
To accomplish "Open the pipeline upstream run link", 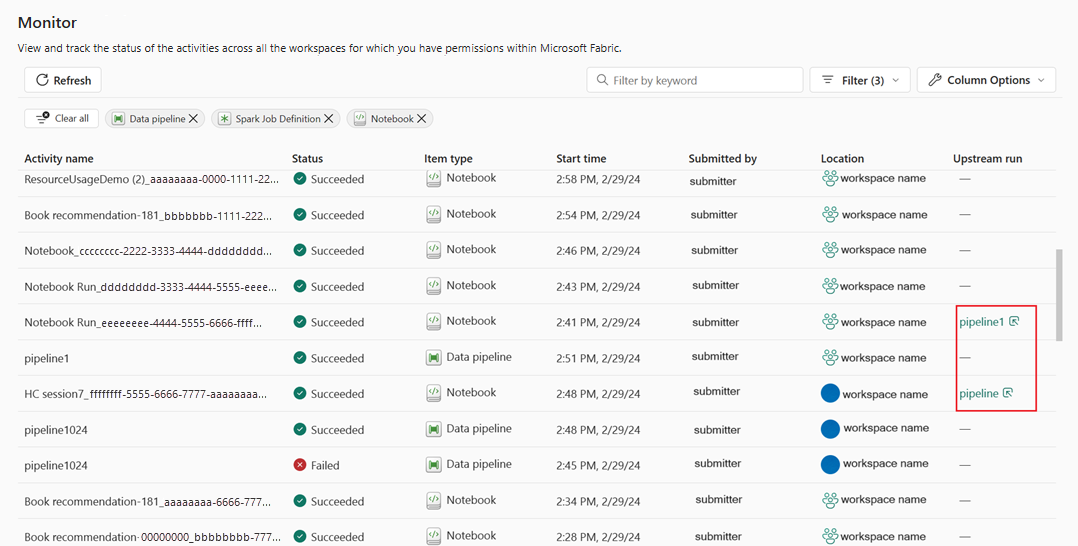I will click(x=979, y=394).
